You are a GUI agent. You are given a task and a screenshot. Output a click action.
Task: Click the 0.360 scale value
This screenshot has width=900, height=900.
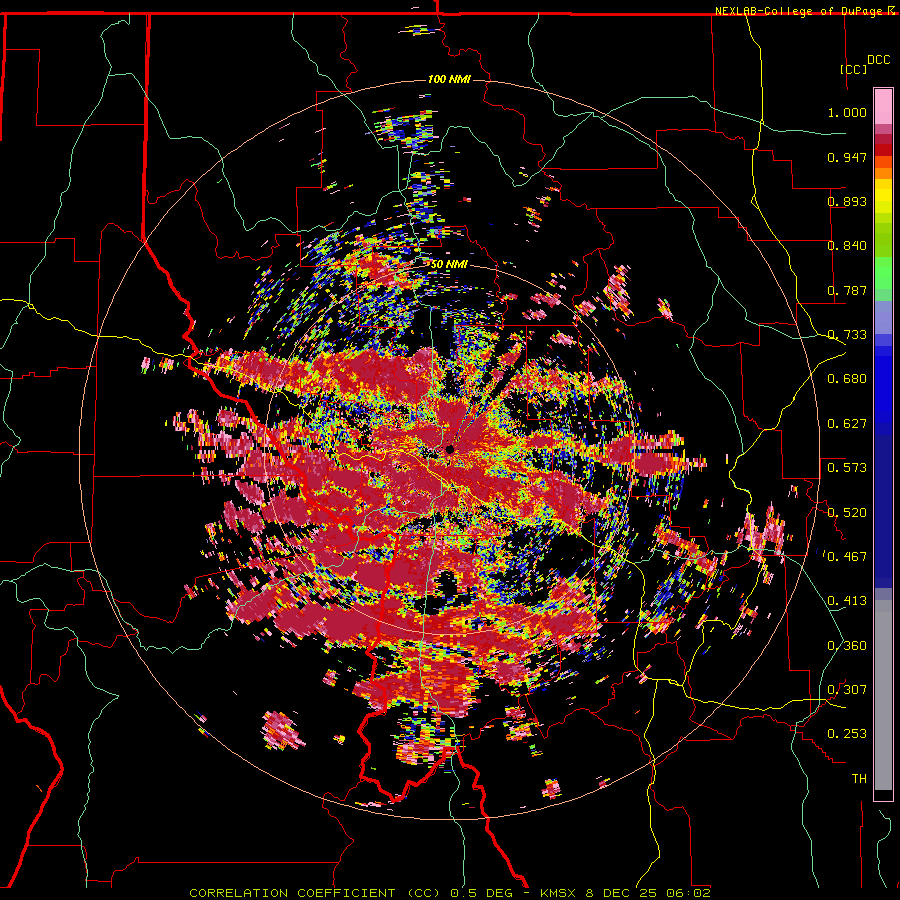pos(847,645)
